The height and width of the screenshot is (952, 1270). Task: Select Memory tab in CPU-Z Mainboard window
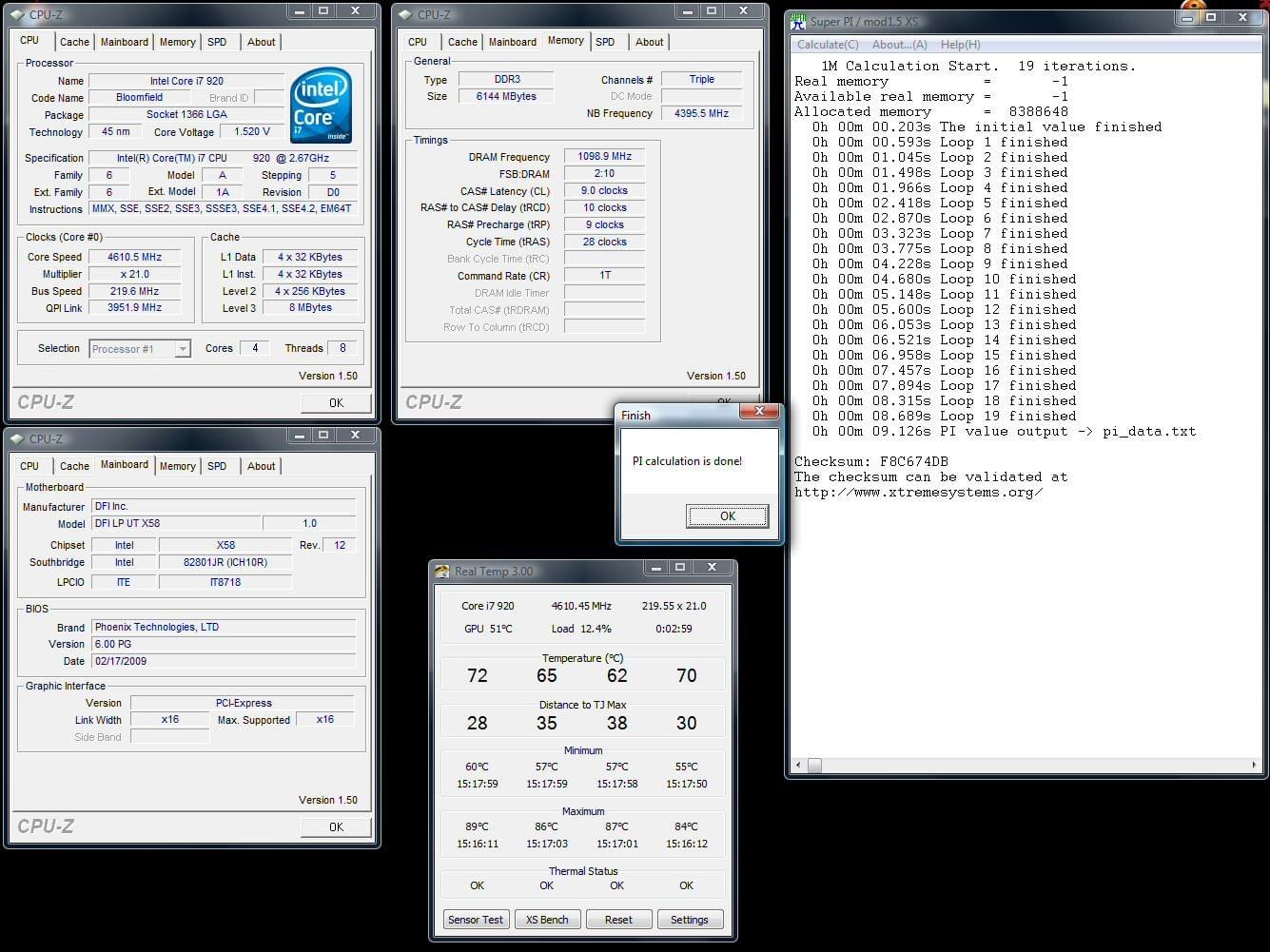[178, 466]
